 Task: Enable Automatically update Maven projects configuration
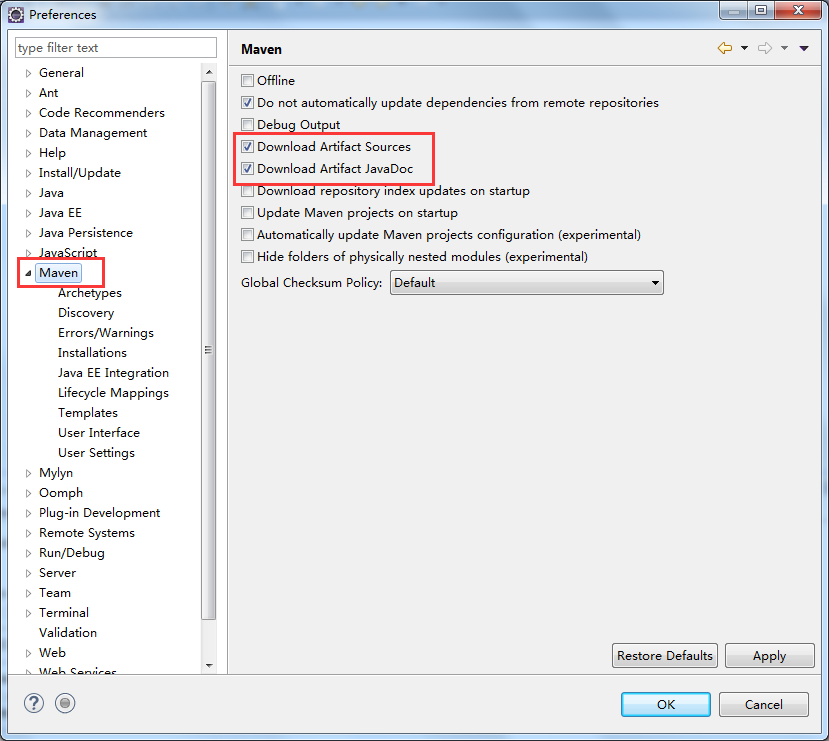(247, 235)
